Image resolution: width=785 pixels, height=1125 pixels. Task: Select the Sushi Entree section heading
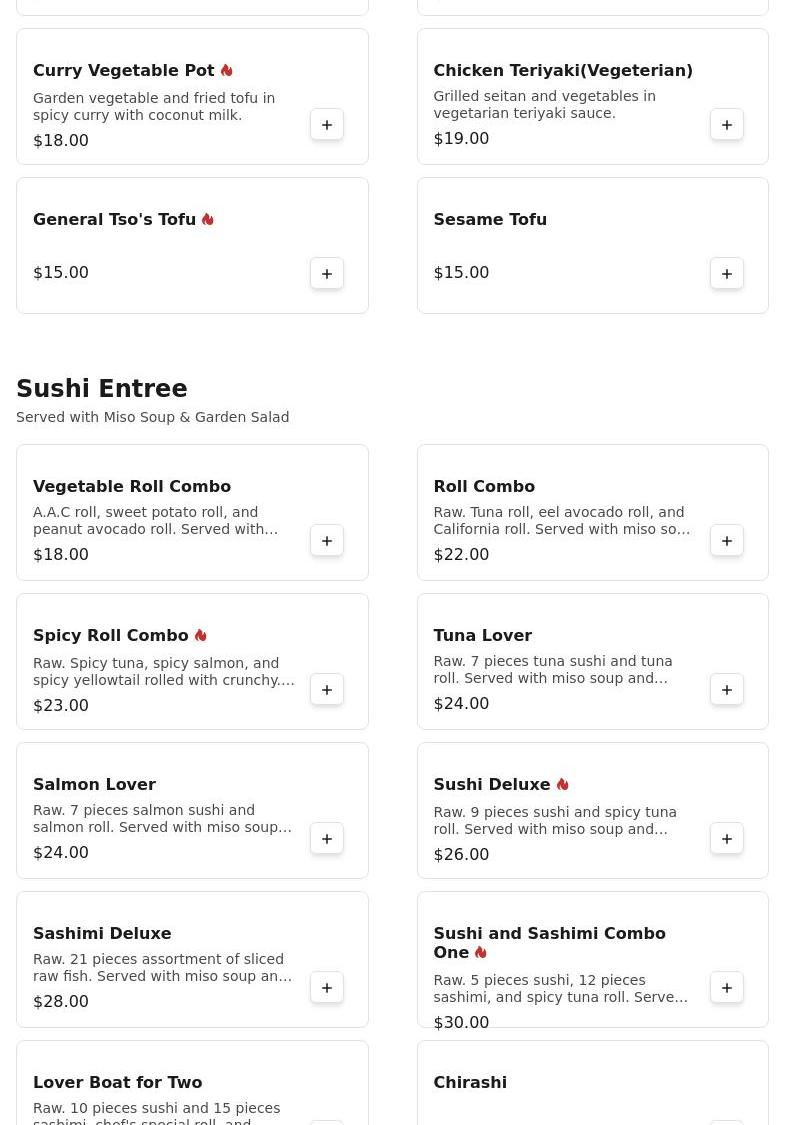[x=102, y=389]
